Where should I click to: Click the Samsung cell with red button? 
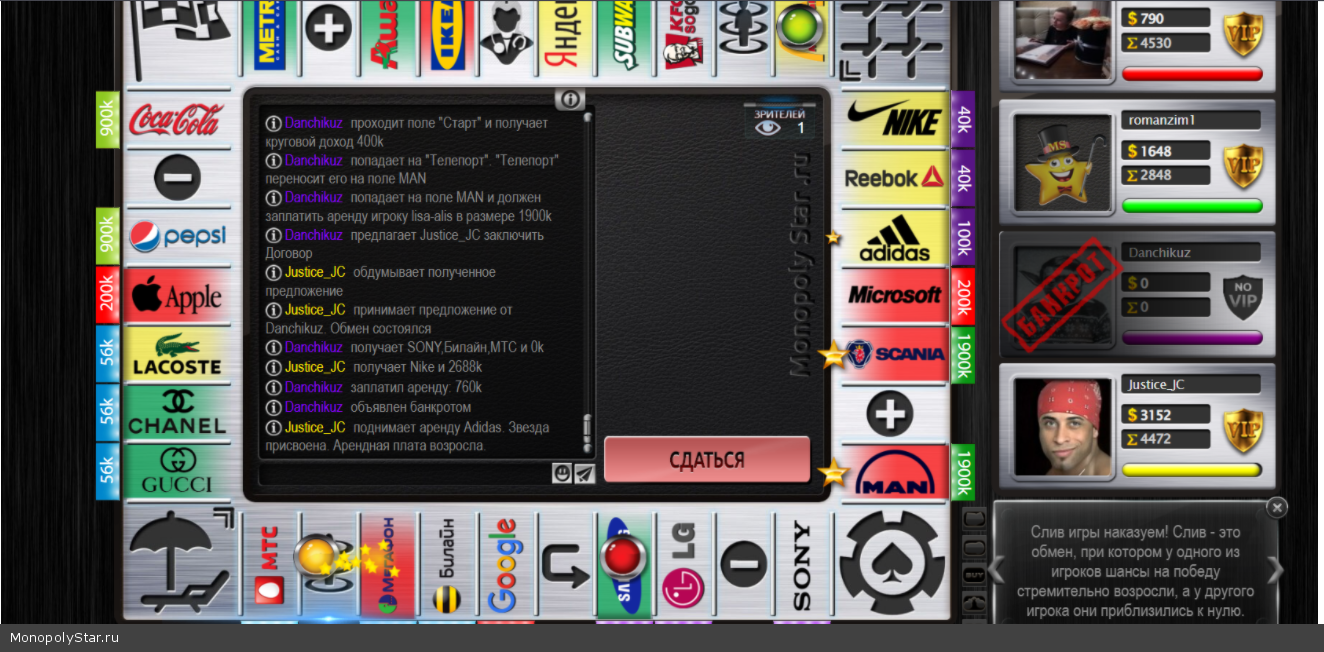pos(624,566)
